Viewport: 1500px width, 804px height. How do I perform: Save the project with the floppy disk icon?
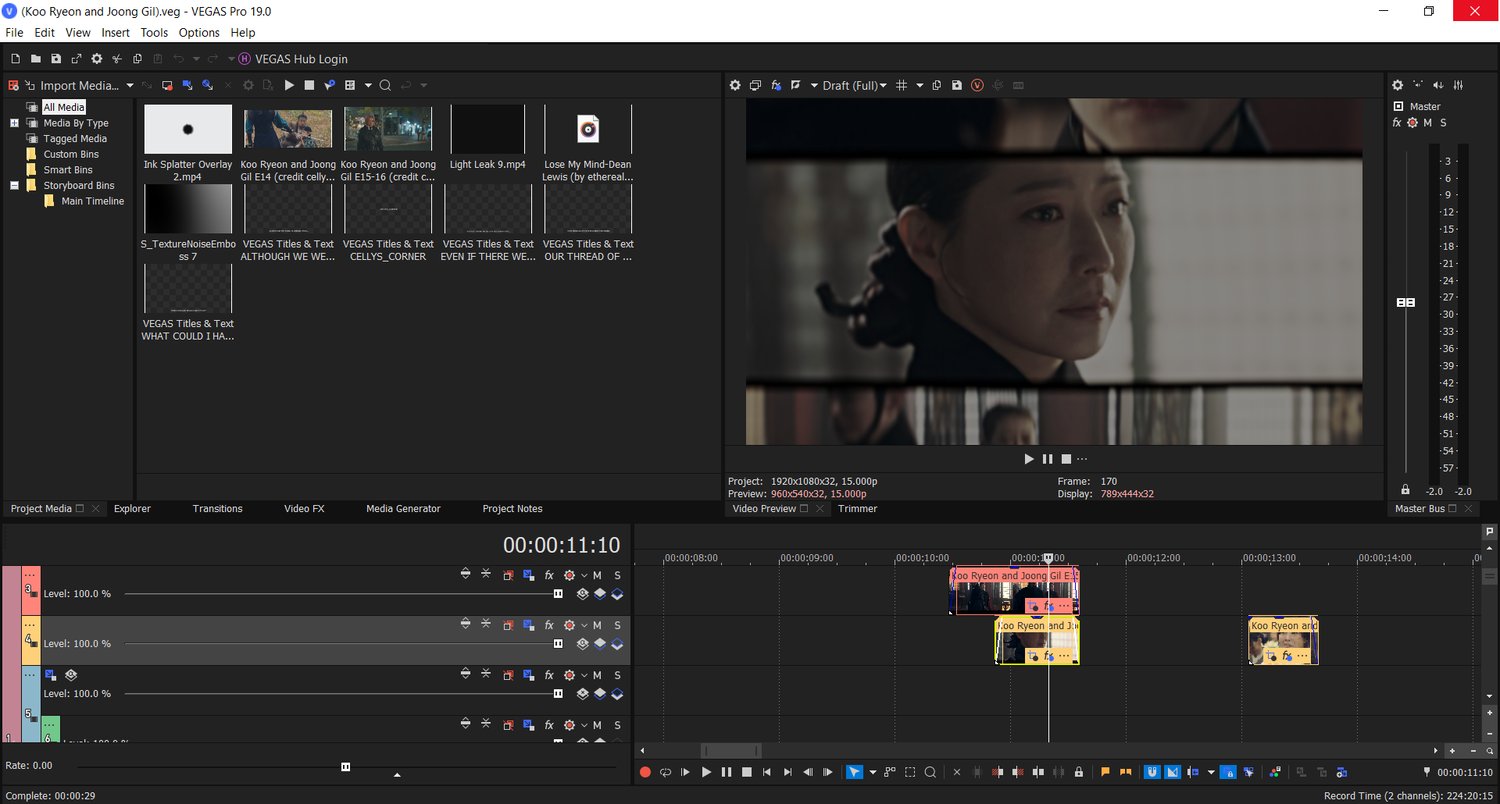point(56,59)
